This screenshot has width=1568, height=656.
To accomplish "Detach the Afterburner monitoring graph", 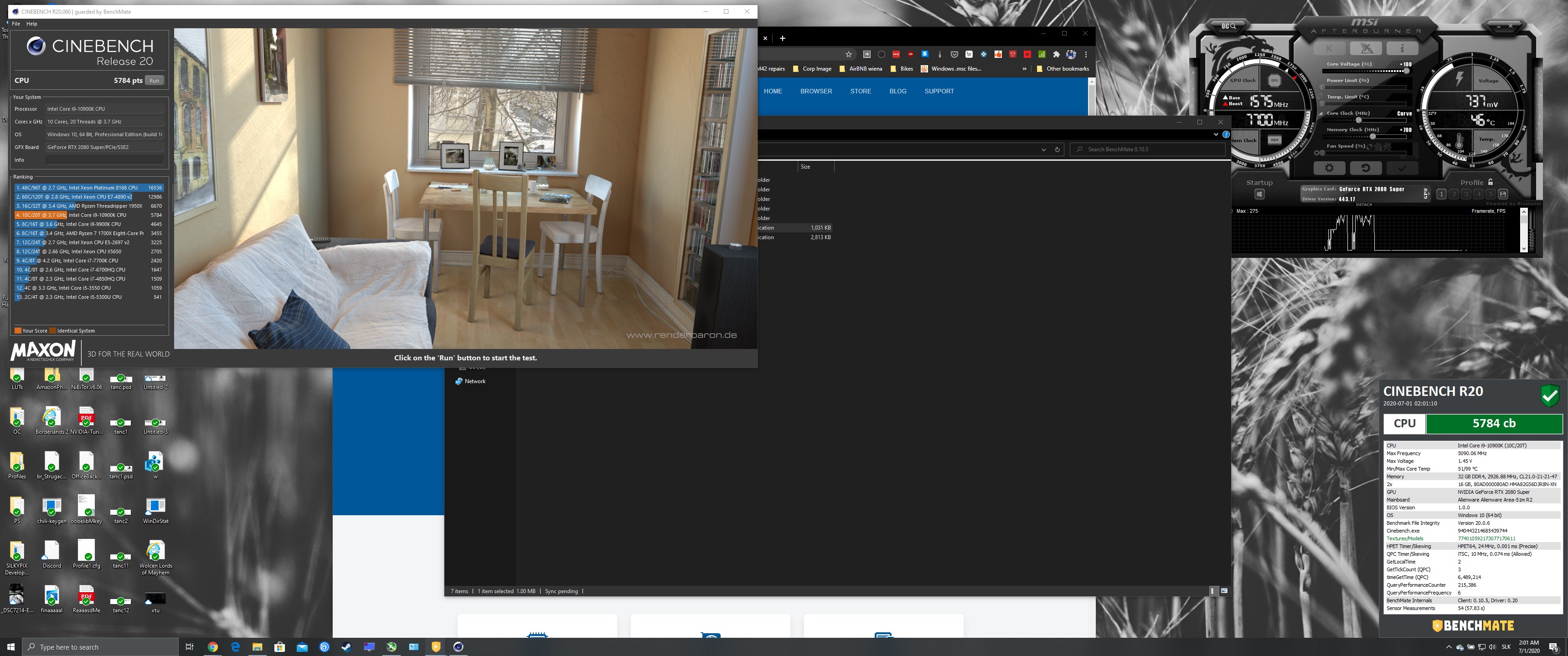I will [x=1363, y=205].
